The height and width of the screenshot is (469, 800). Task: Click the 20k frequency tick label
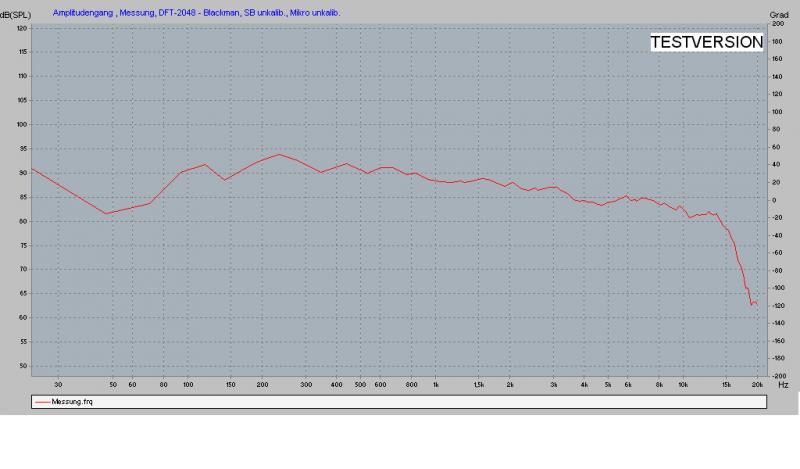758,385
